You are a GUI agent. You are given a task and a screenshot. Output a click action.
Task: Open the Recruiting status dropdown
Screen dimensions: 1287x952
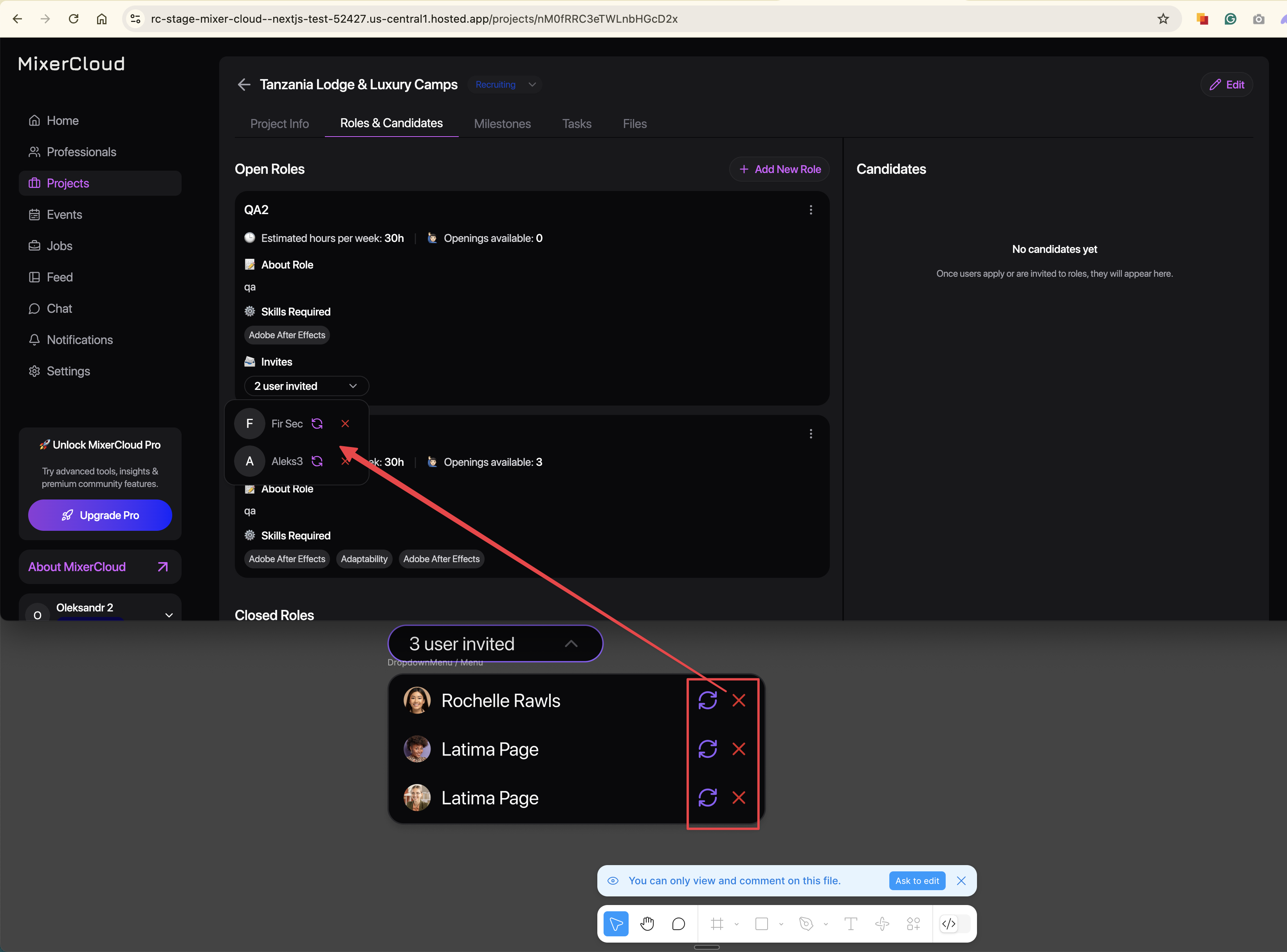click(505, 85)
